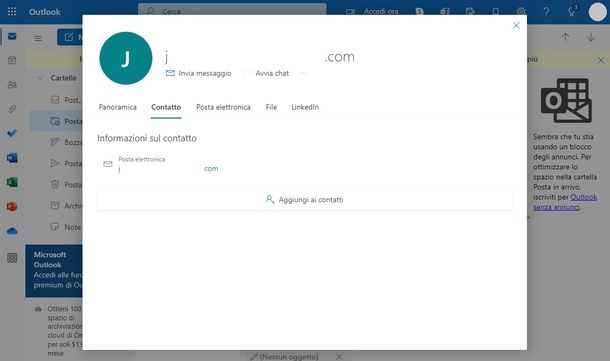Go to next message down arrow
Screen dimensions: 610x361
click(591, 37)
